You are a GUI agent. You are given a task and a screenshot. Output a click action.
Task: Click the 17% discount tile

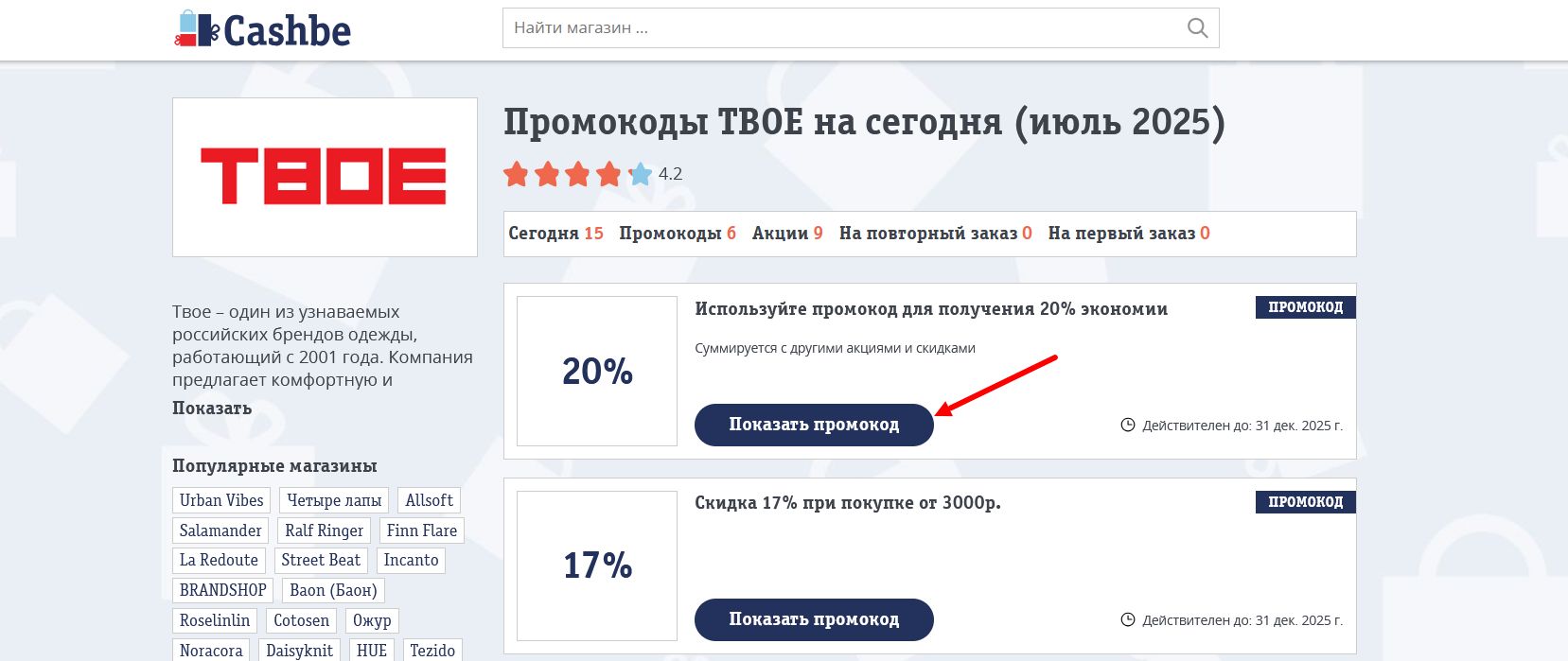pyautogui.click(x=597, y=565)
